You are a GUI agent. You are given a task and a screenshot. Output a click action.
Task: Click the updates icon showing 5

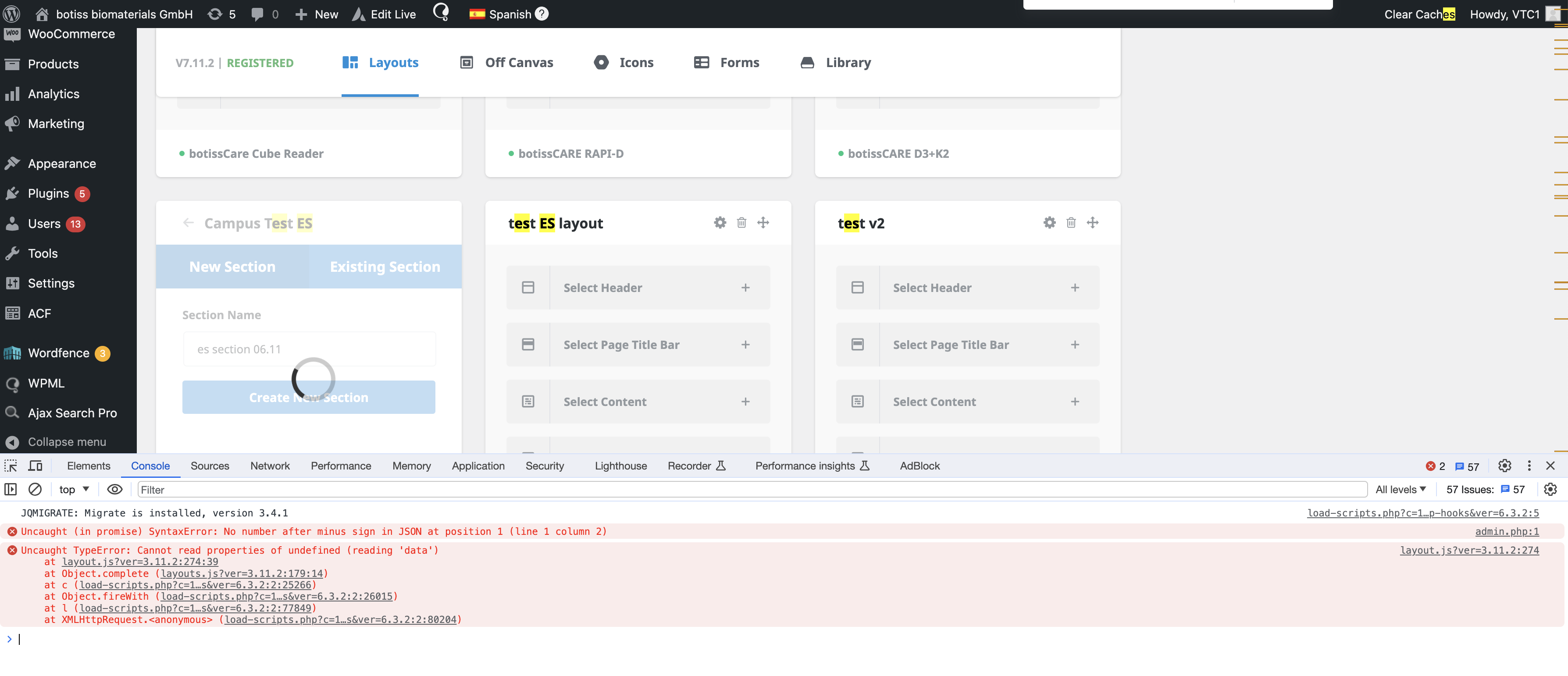[x=221, y=14]
